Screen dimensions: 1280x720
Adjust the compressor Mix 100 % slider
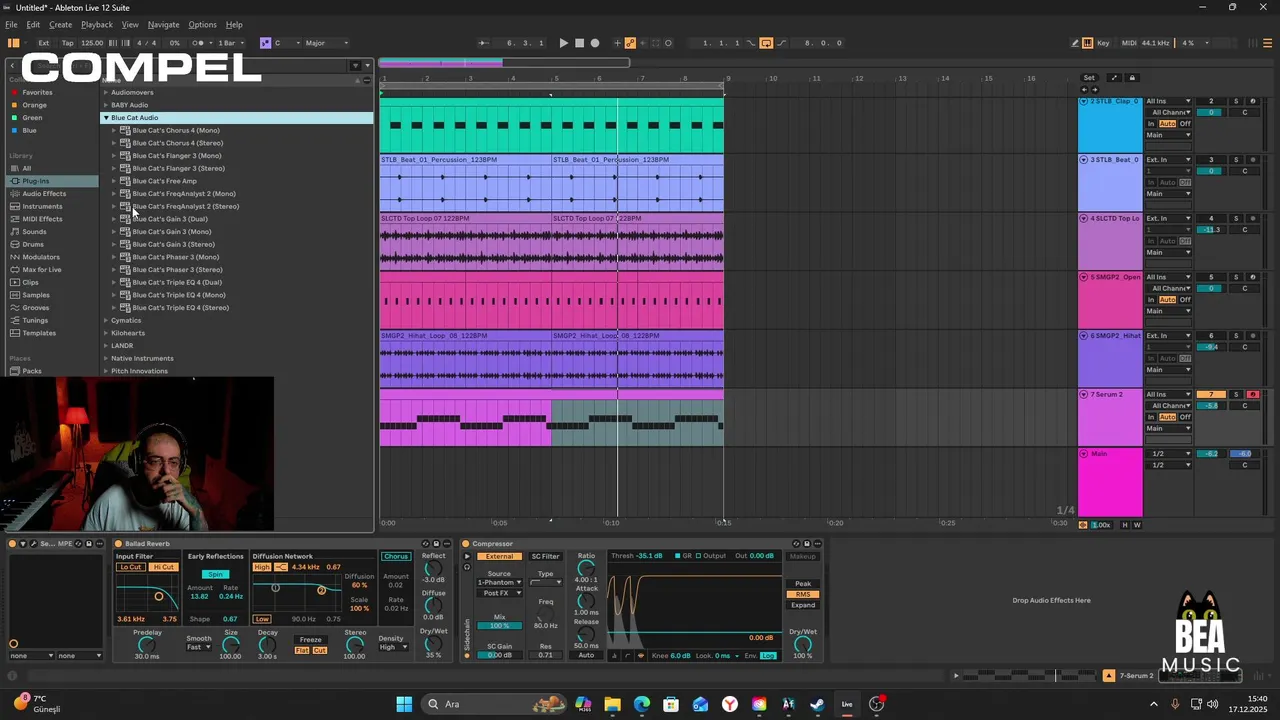click(x=499, y=626)
